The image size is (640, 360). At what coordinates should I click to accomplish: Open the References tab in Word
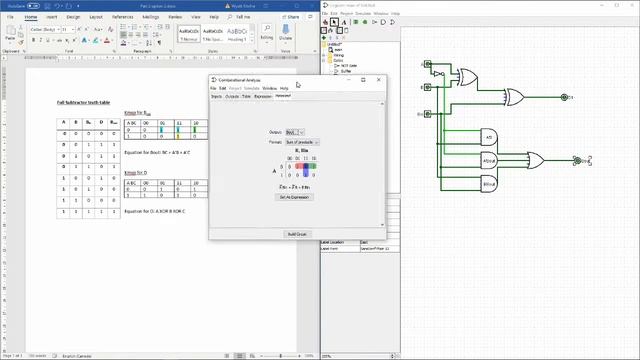[122, 17]
